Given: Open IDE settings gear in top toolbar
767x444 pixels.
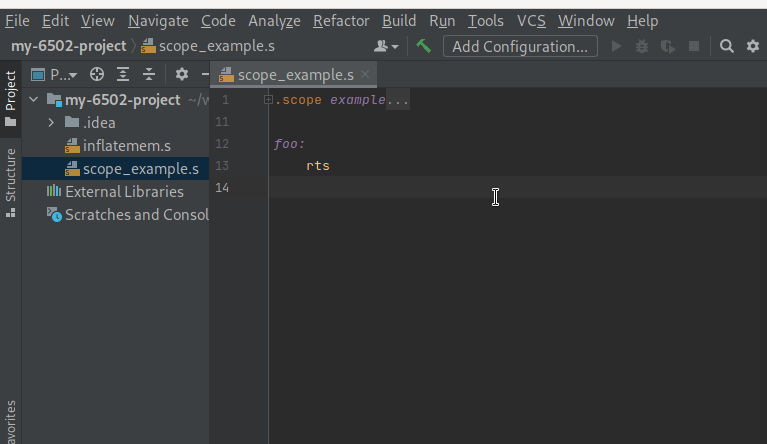Looking at the screenshot, I should 751,46.
